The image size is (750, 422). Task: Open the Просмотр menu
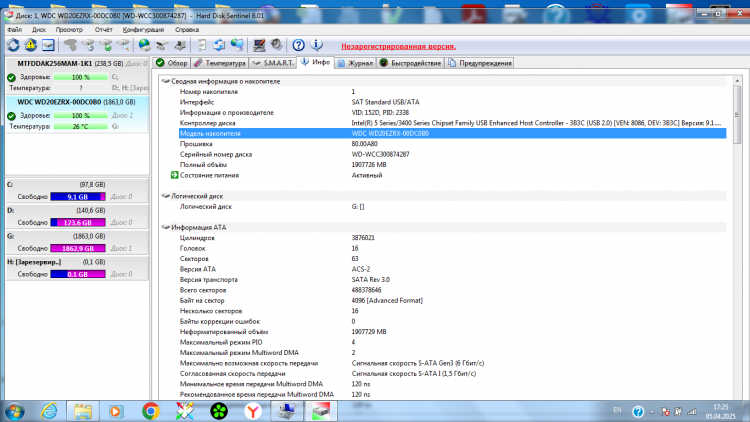(69, 30)
